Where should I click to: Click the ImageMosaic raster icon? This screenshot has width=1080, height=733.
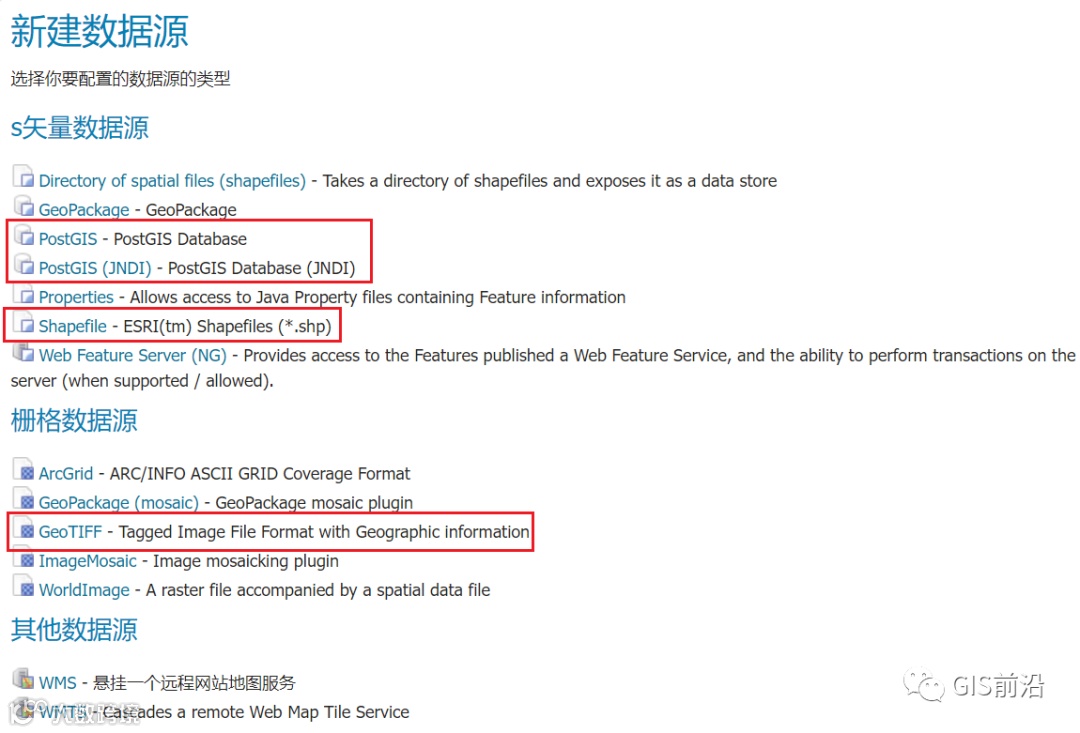23,557
